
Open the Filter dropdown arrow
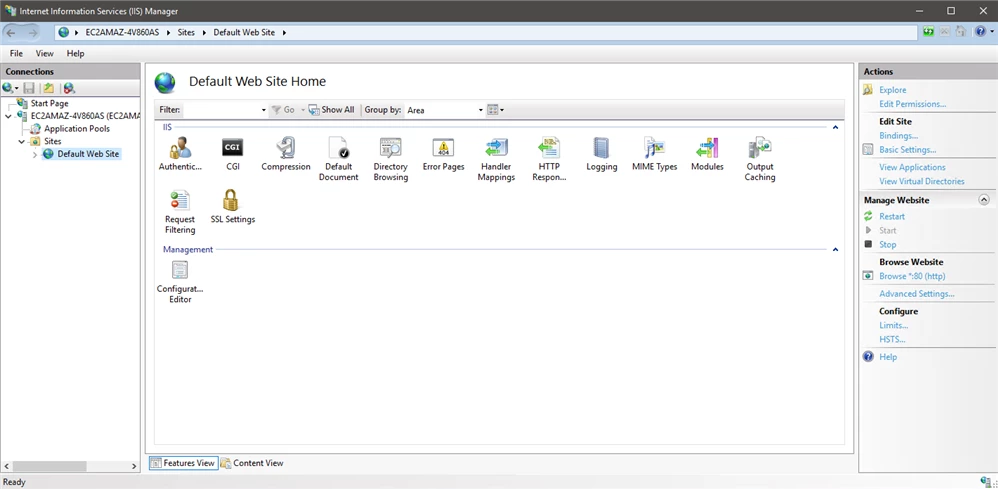click(264, 110)
